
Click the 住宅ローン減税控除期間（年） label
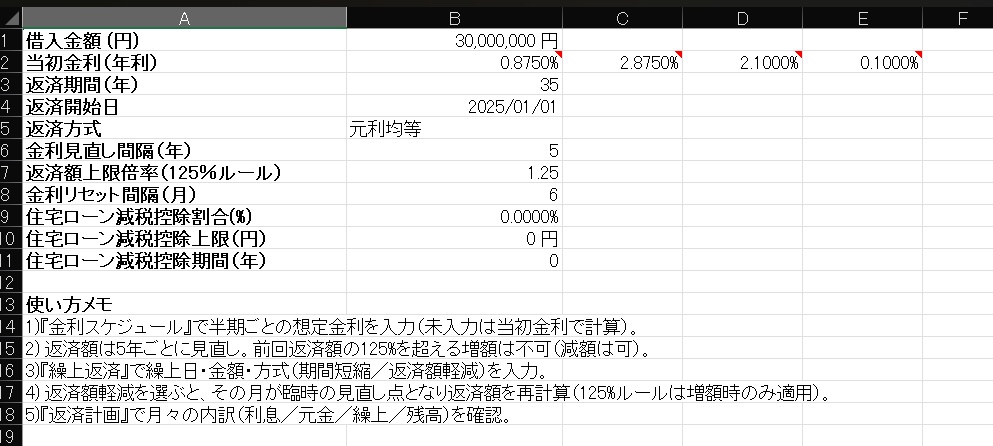184,260
